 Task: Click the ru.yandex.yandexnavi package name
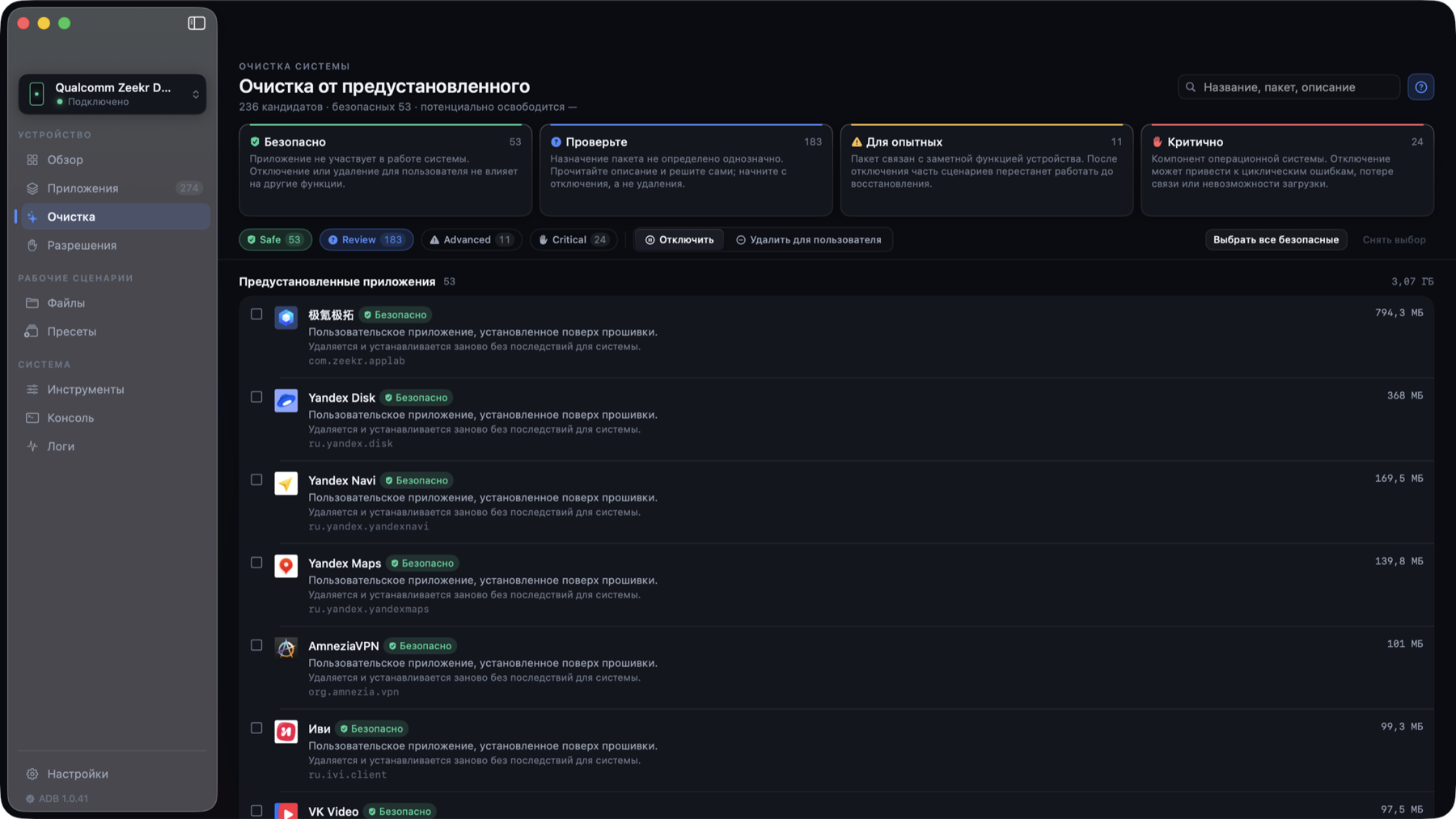369,526
